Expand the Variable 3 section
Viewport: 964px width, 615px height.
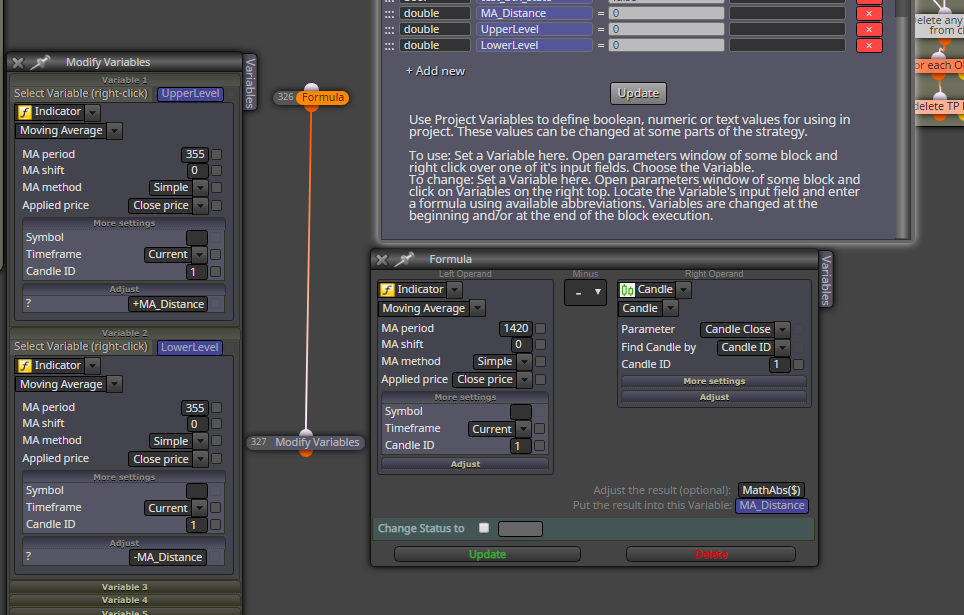[125, 587]
